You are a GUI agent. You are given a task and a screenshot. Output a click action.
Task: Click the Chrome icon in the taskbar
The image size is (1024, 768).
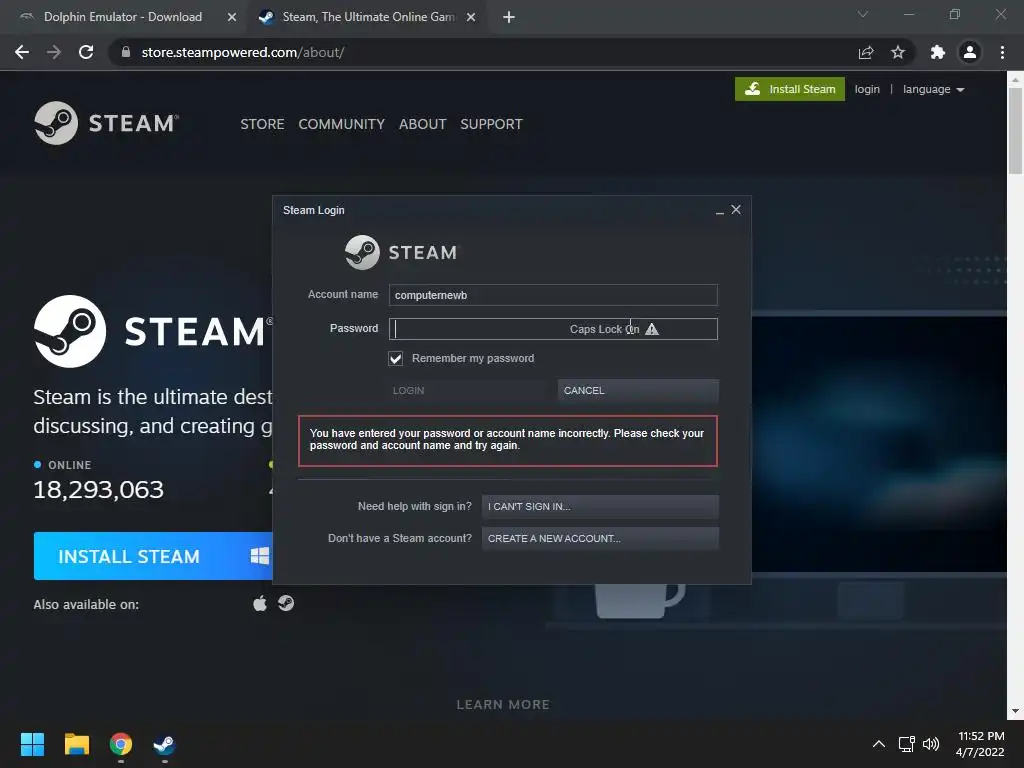click(x=121, y=744)
